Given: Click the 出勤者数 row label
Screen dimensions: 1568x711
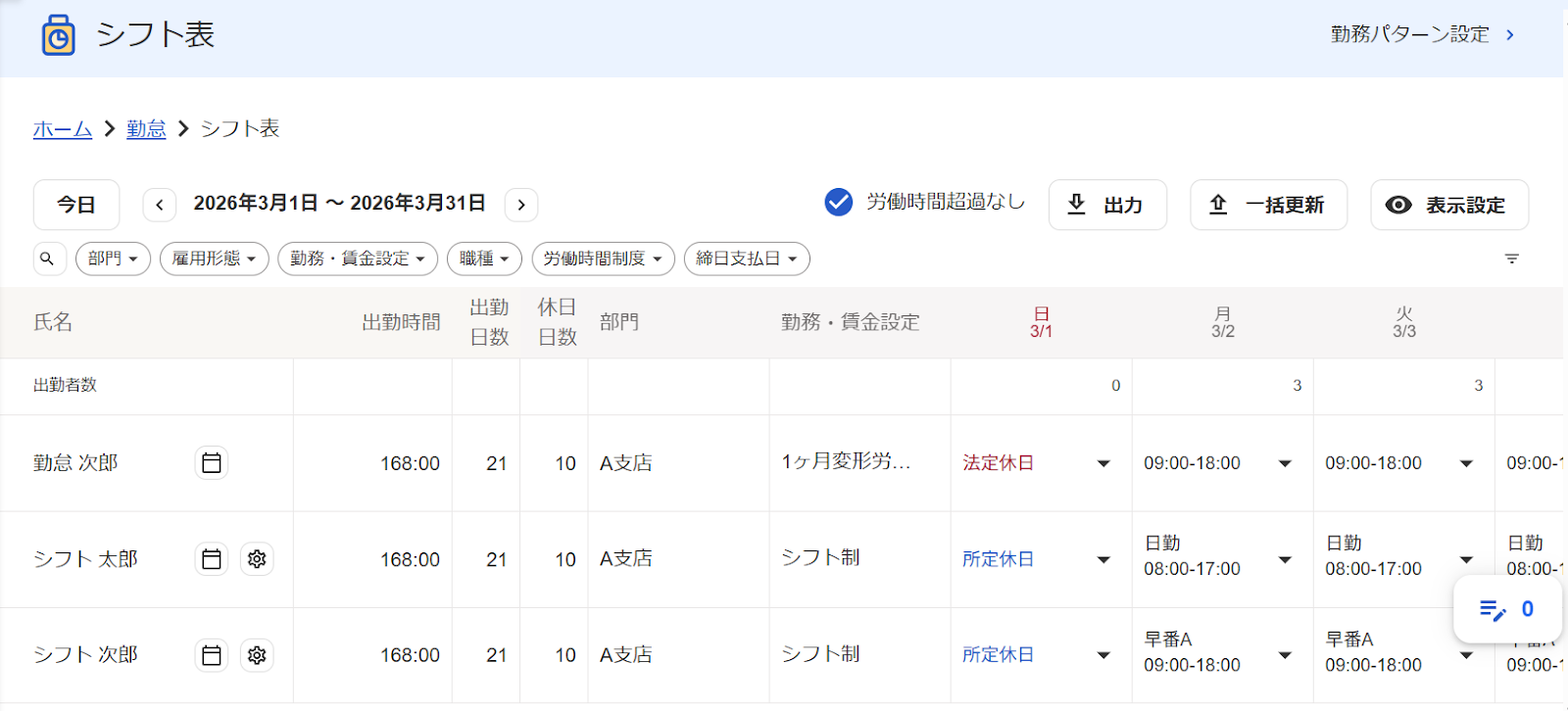Looking at the screenshot, I should (65, 385).
